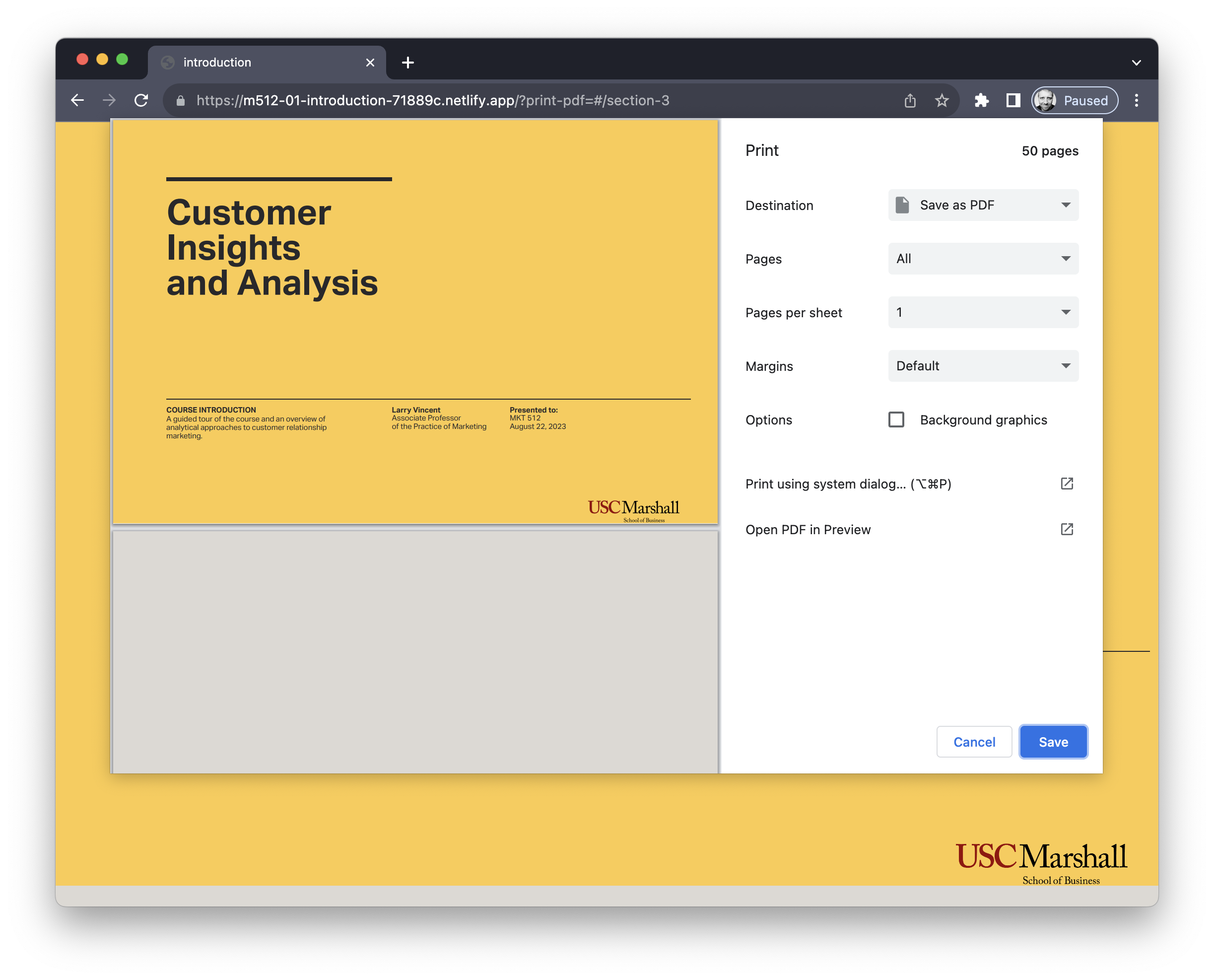The height and width of the screenshot is (980, 1214).
Task: Bookmark this tab with star icon
Action: (942, 100)
